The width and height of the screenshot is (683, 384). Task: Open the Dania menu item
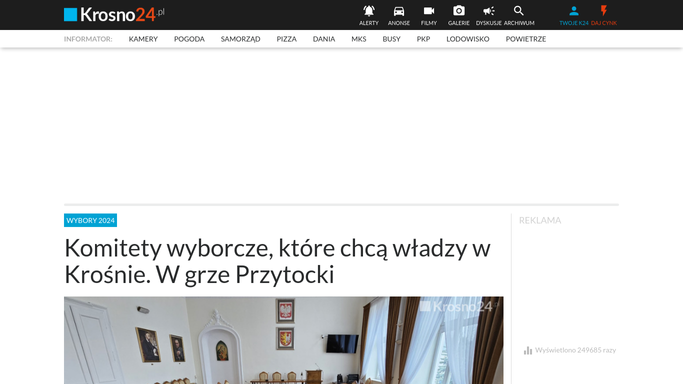(324, 39)
